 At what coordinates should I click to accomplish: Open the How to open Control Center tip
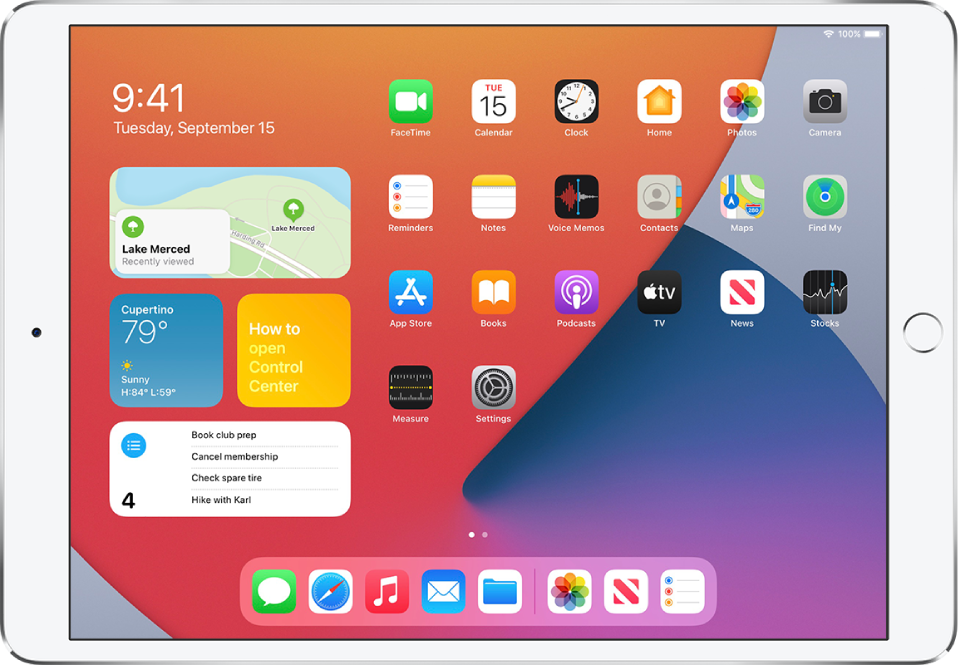(294, 350)
